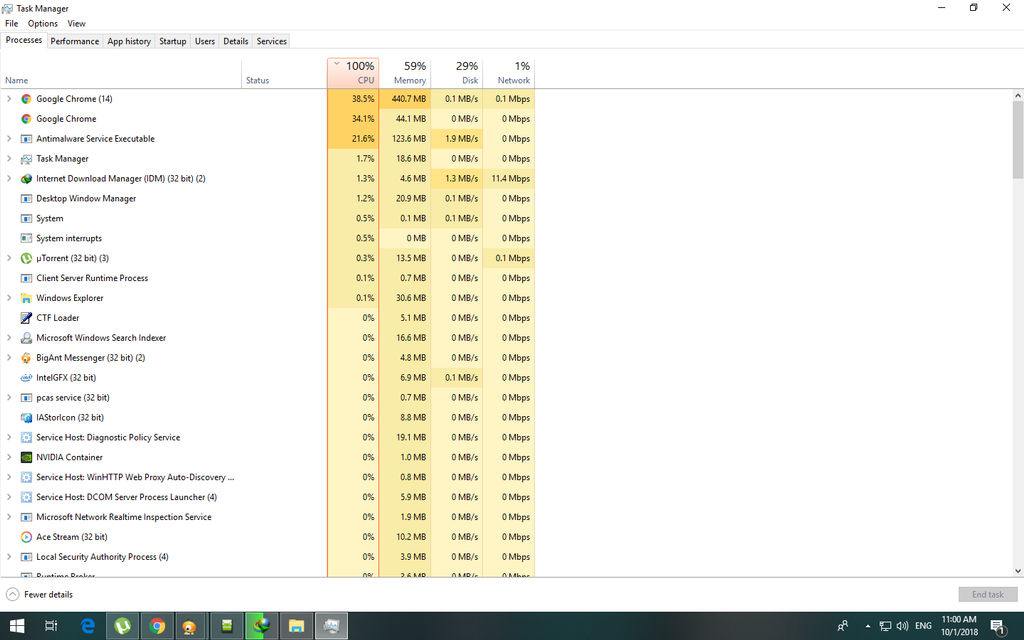
Task: Click the scrollbar up arrow
Action: 1018,95
